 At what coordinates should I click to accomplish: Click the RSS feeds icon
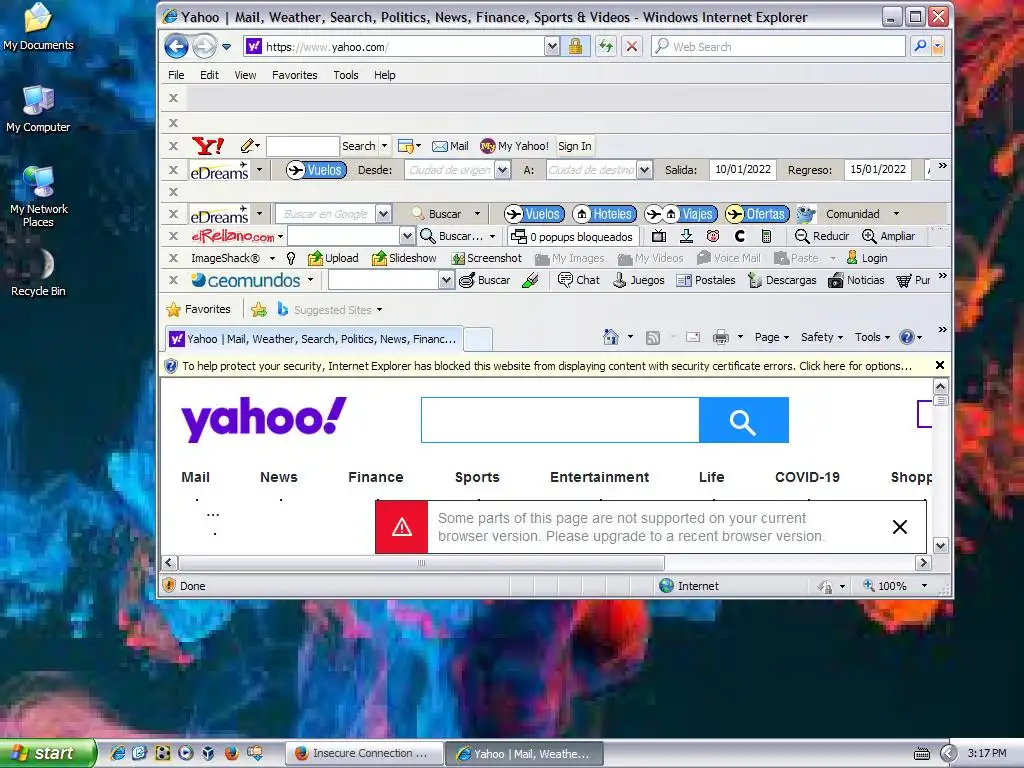(x=652, y=337)
